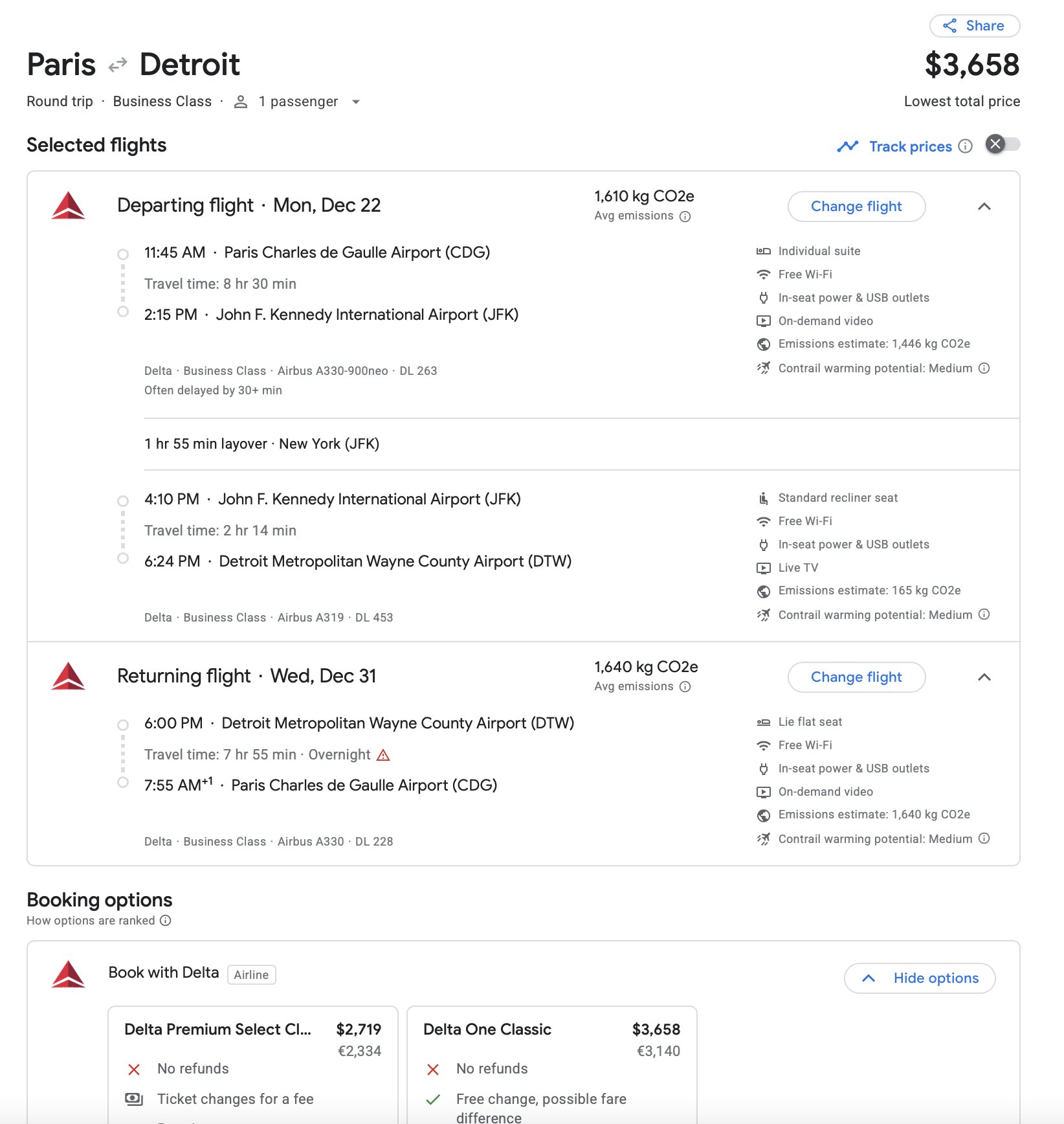
Task: Click Change flight for the returning flight
Action: coord(856,677)
